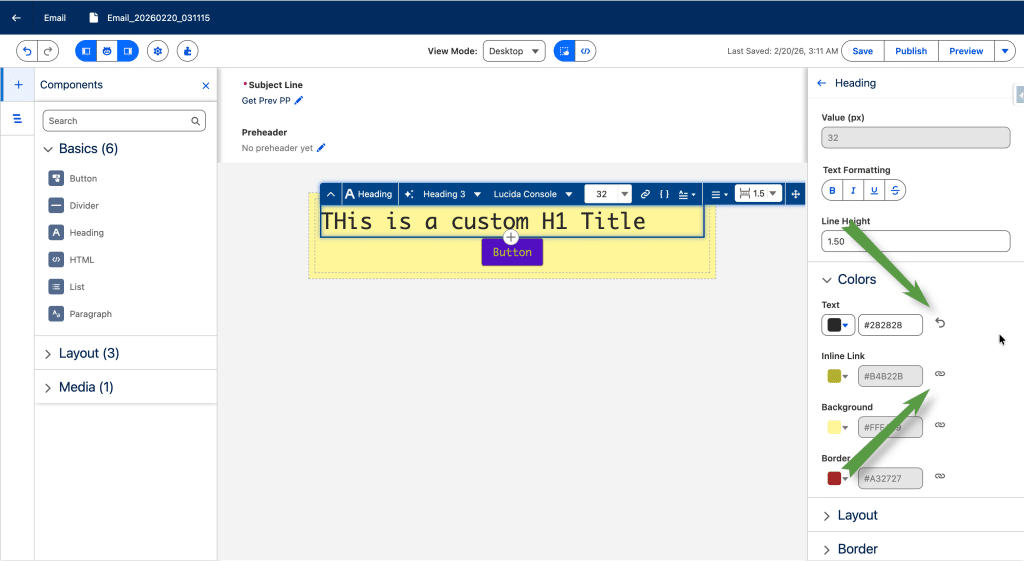This screenshot has width=1024, height=561.
Task: Click the Save button
Action: point(862,51)
